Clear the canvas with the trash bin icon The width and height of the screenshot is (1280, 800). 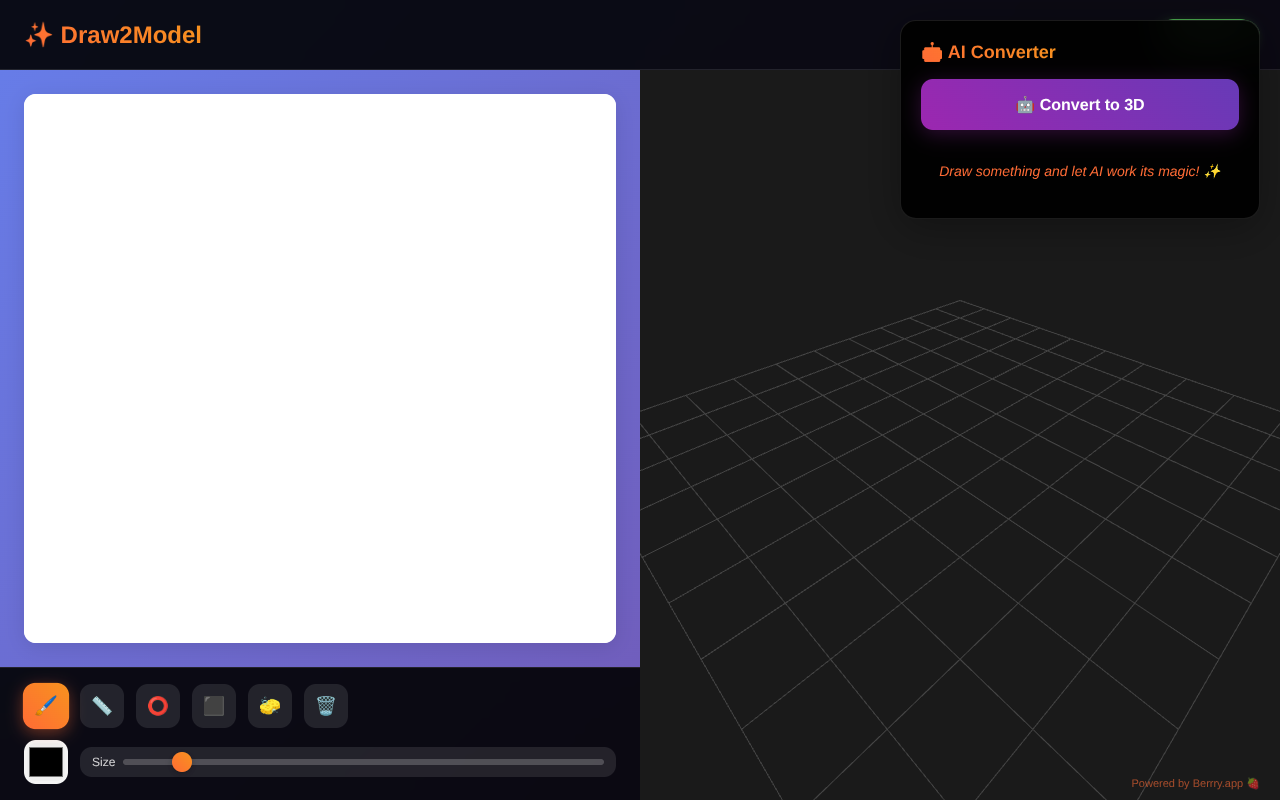click(325, 706)
